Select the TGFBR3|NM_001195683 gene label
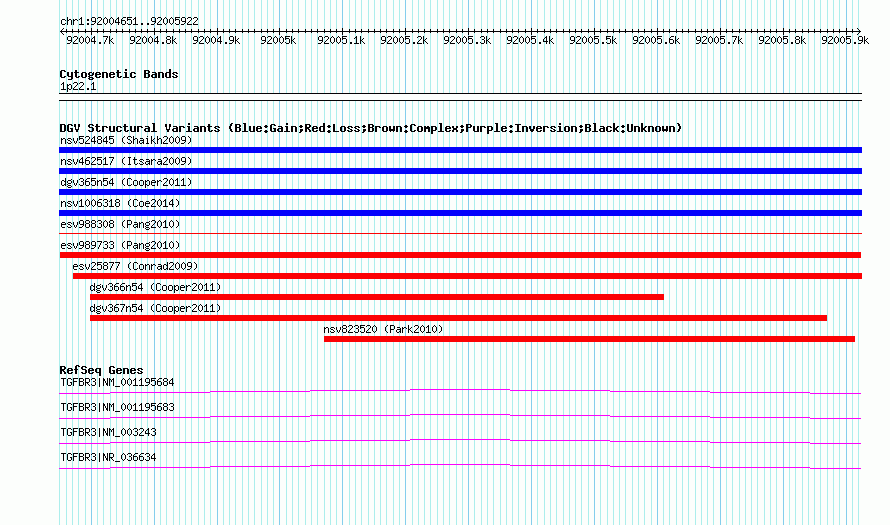Image resolution: width=890 pixels, height=525 pixels. [x=117, y=408]
